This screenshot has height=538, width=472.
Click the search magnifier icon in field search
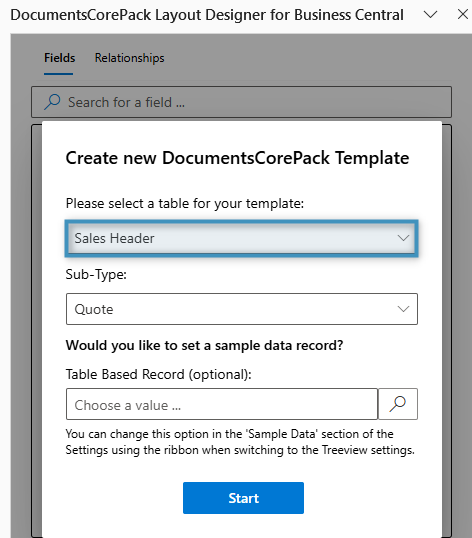[x=52, y=102]
